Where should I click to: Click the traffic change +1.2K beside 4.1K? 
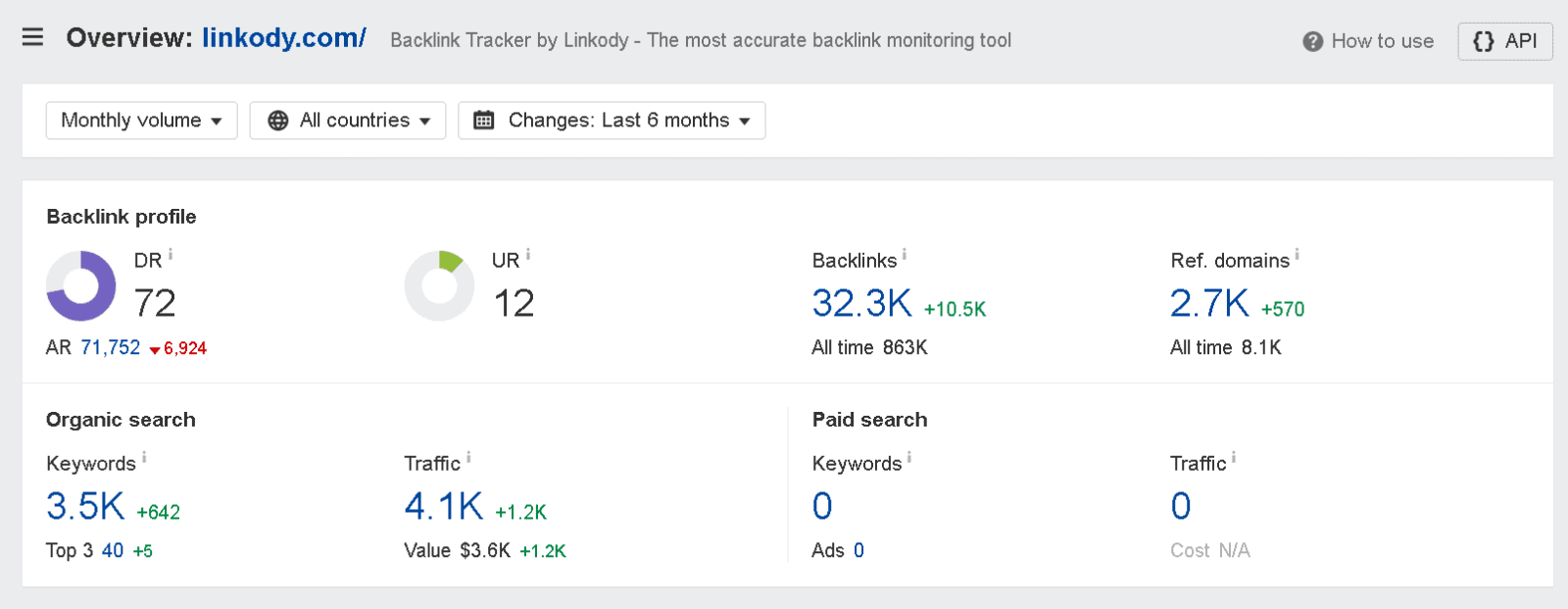520,513
